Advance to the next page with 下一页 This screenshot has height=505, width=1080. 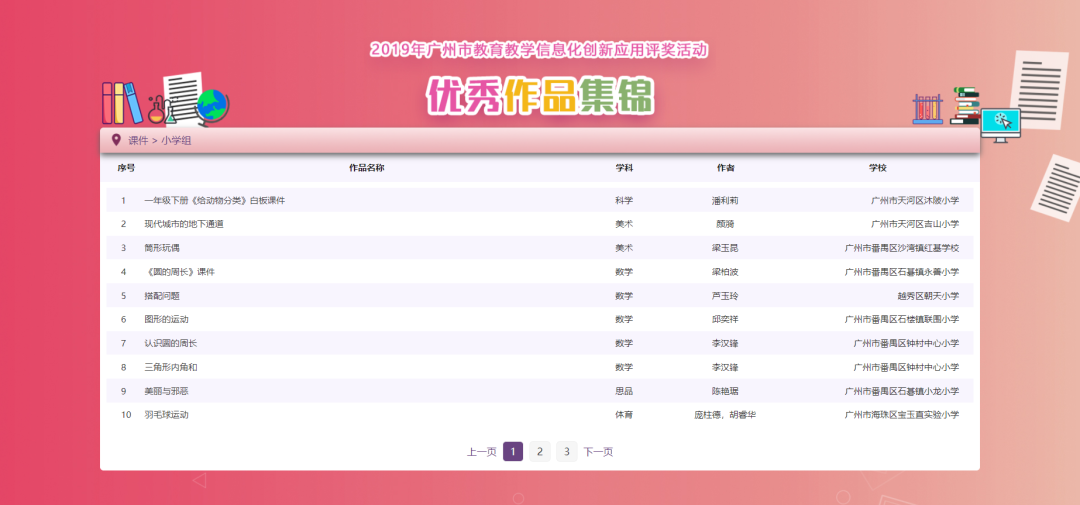tap(598, 452)
